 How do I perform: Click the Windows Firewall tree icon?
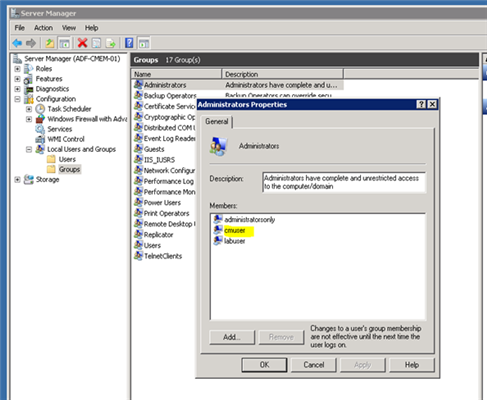click(40, 119)
